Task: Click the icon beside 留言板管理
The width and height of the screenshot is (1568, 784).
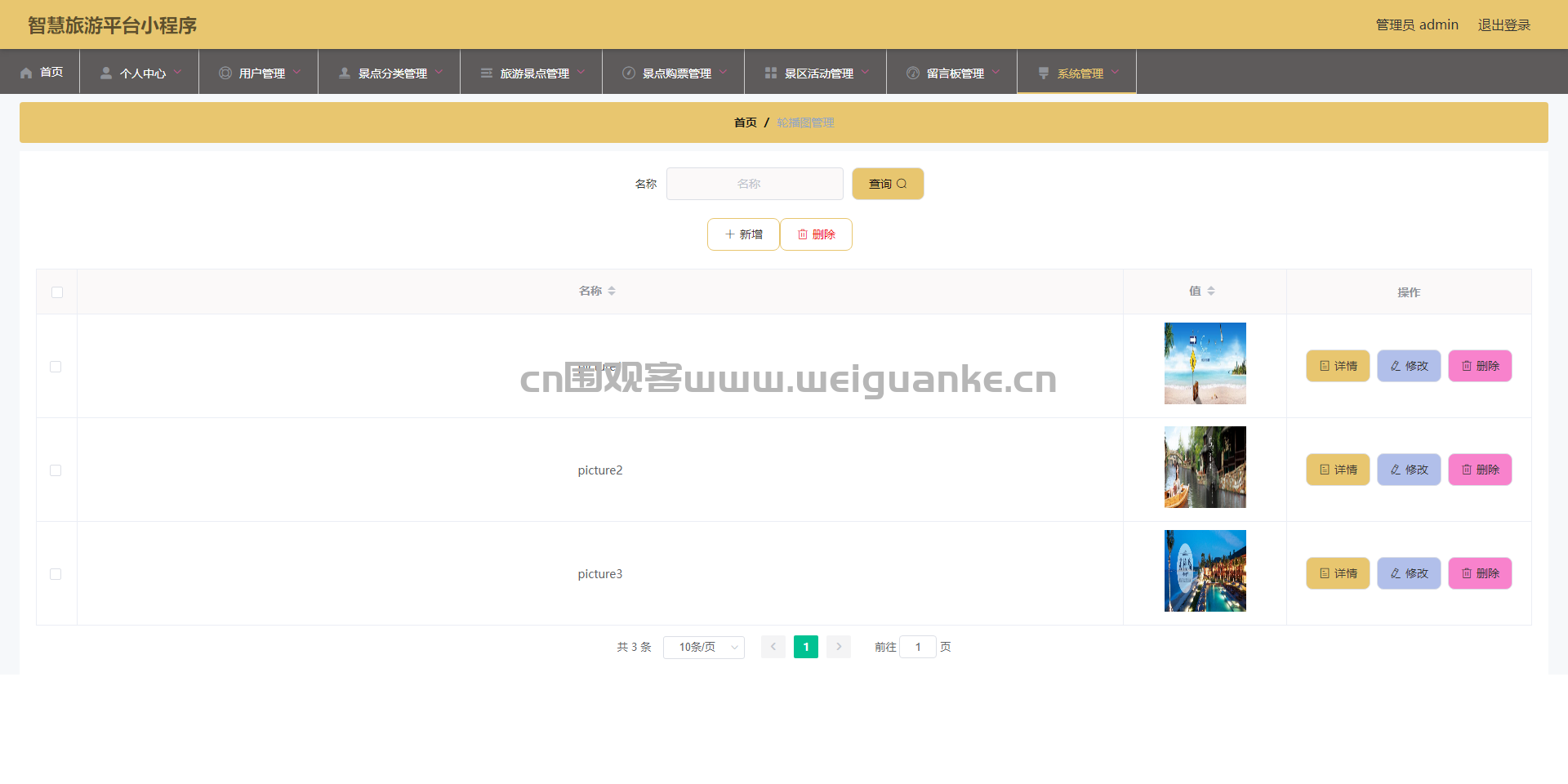Action: coord(913,73)
